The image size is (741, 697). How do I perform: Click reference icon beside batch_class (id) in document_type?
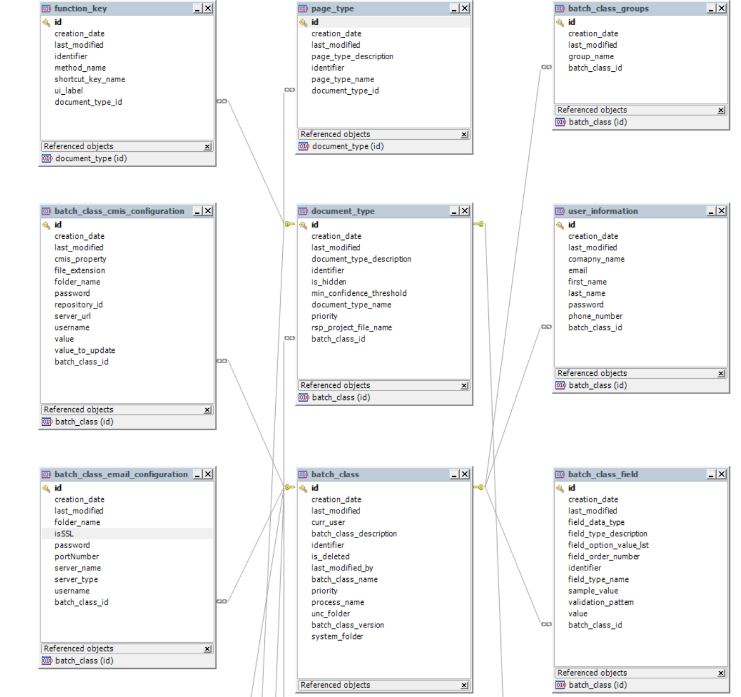tap(304, 398)
